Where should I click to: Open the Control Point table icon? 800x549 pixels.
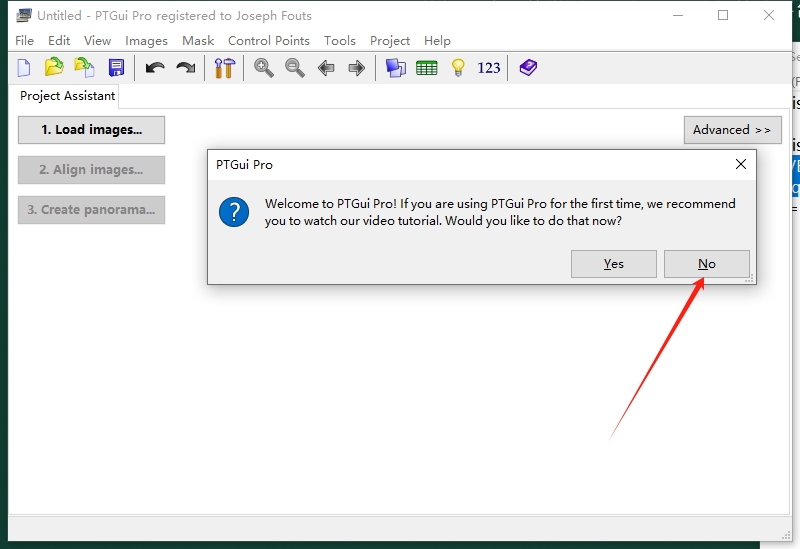click(x=427, y=68)
